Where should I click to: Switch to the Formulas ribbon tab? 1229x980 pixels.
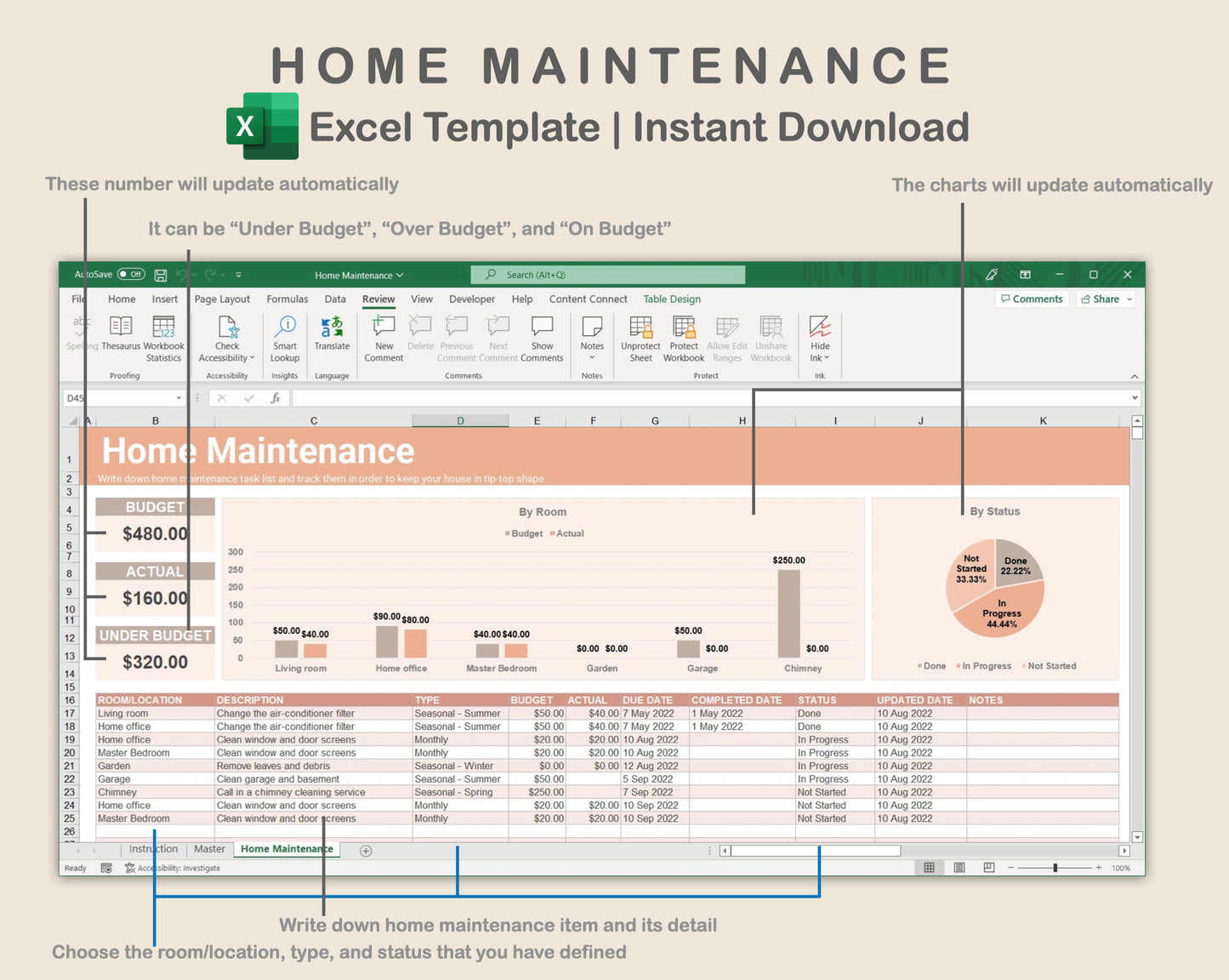click(x=287, y=299)
